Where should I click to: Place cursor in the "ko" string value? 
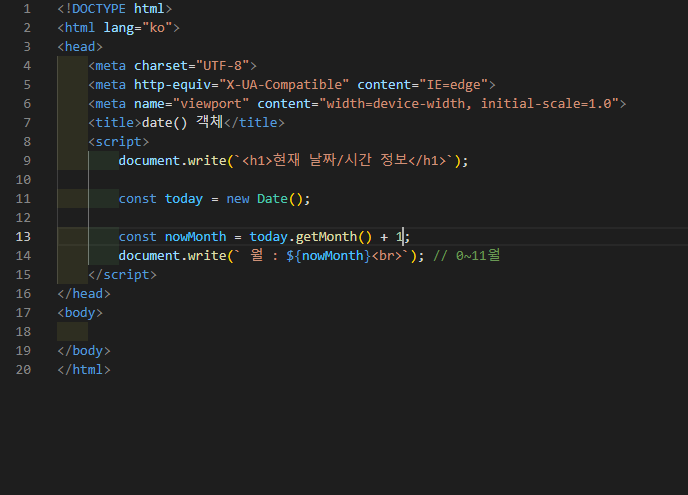(x=157, y=28)
